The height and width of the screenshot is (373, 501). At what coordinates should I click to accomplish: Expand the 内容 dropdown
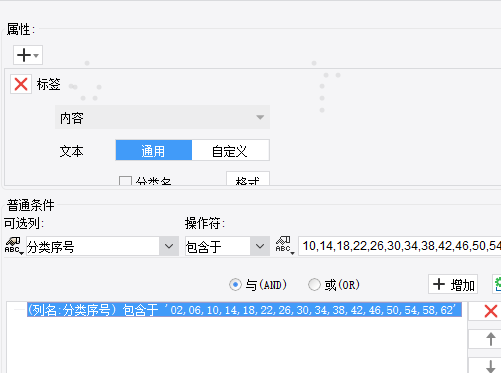[x=162, y=117]
